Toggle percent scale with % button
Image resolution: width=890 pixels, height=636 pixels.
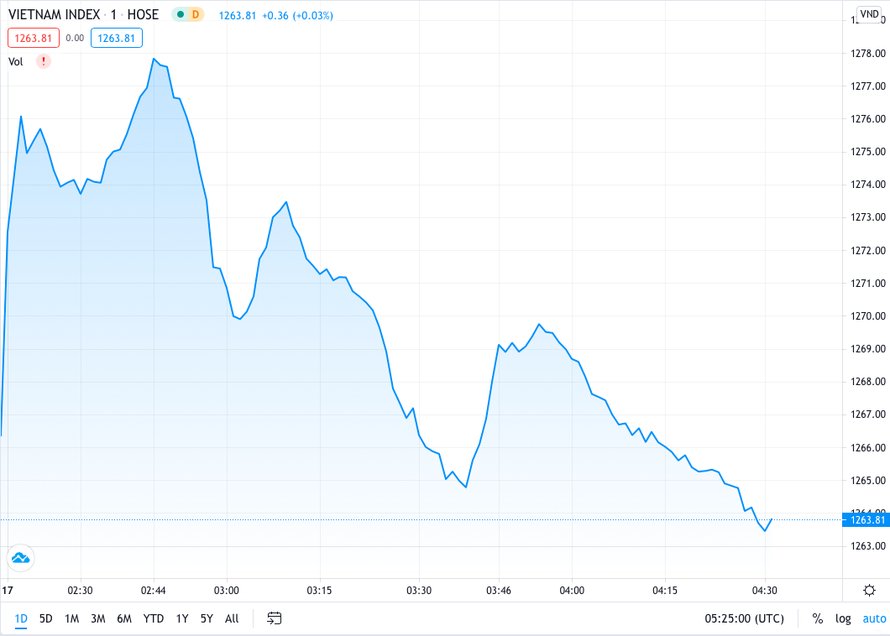(817, 619)
